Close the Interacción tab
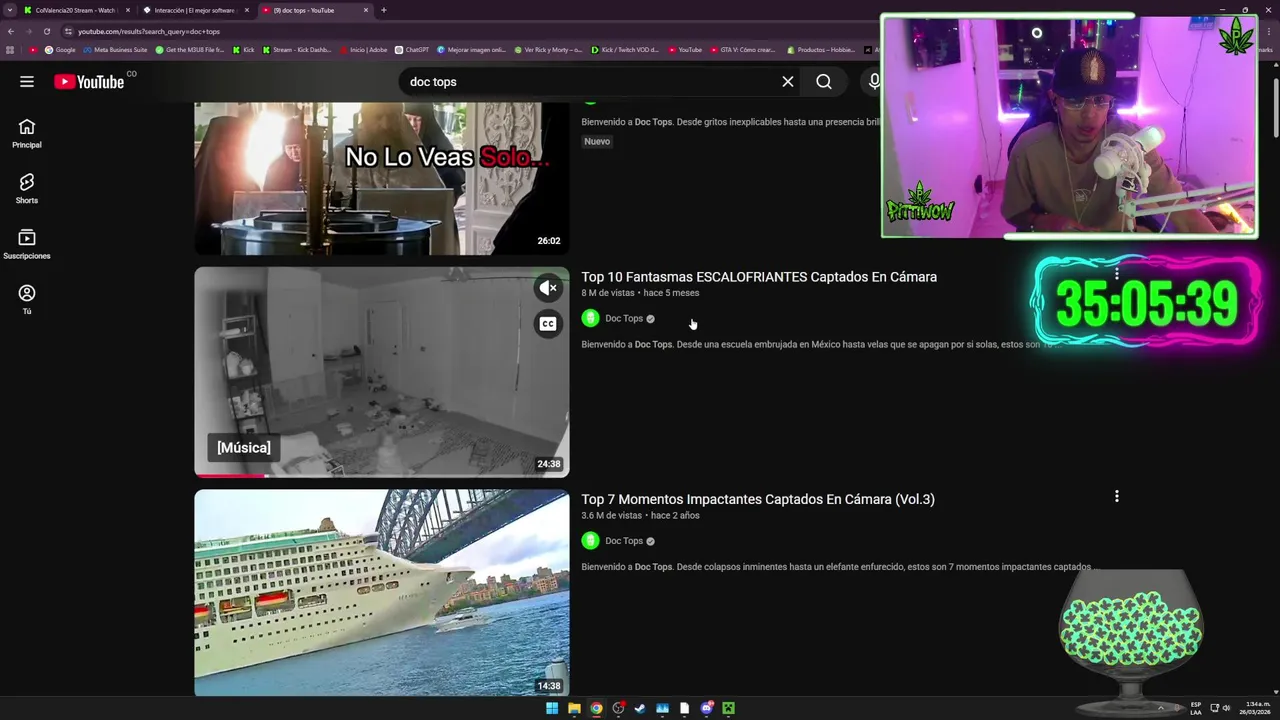 click(247, 10)
